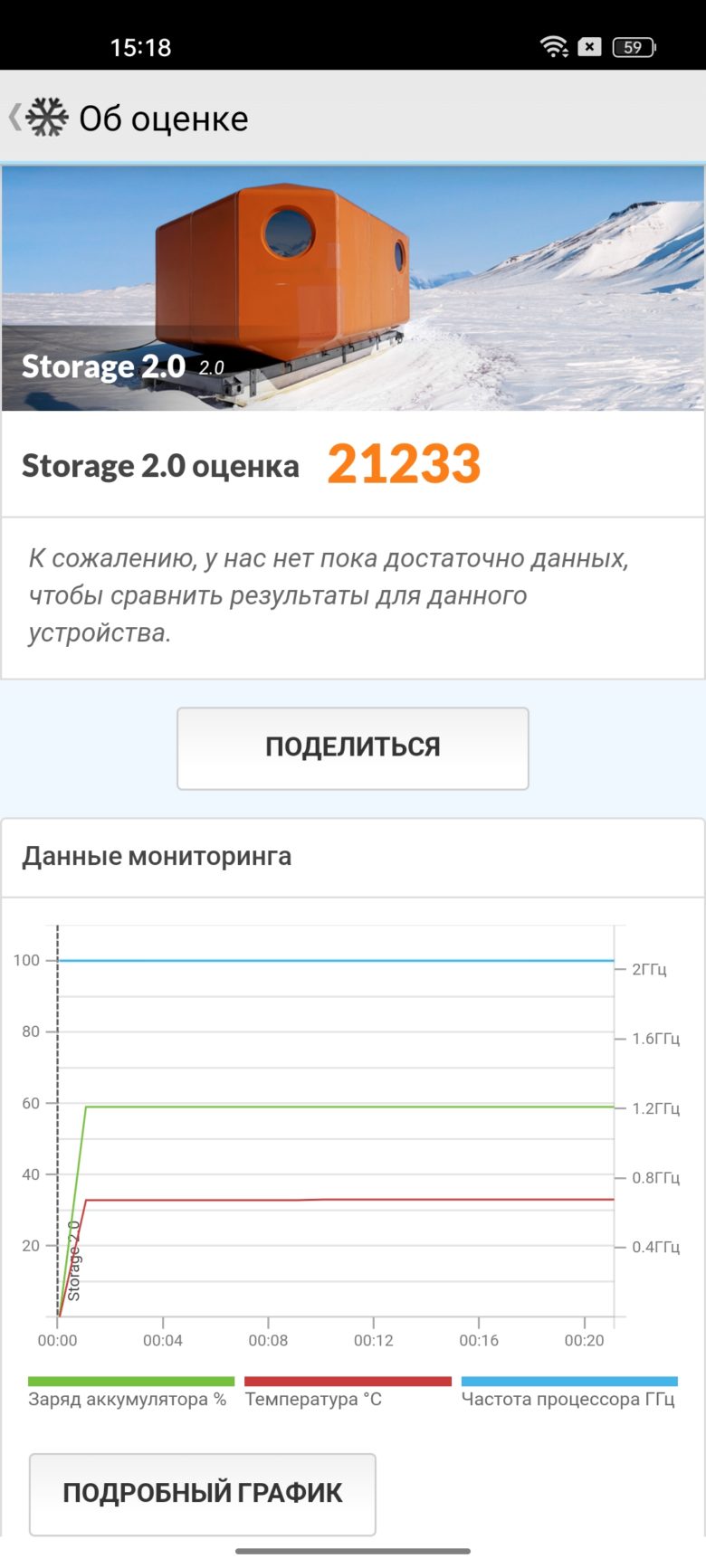This screenshot has height=1568, width=706.
Task: Tap the Wi-Fi status icon
Action: coord(554,47)
